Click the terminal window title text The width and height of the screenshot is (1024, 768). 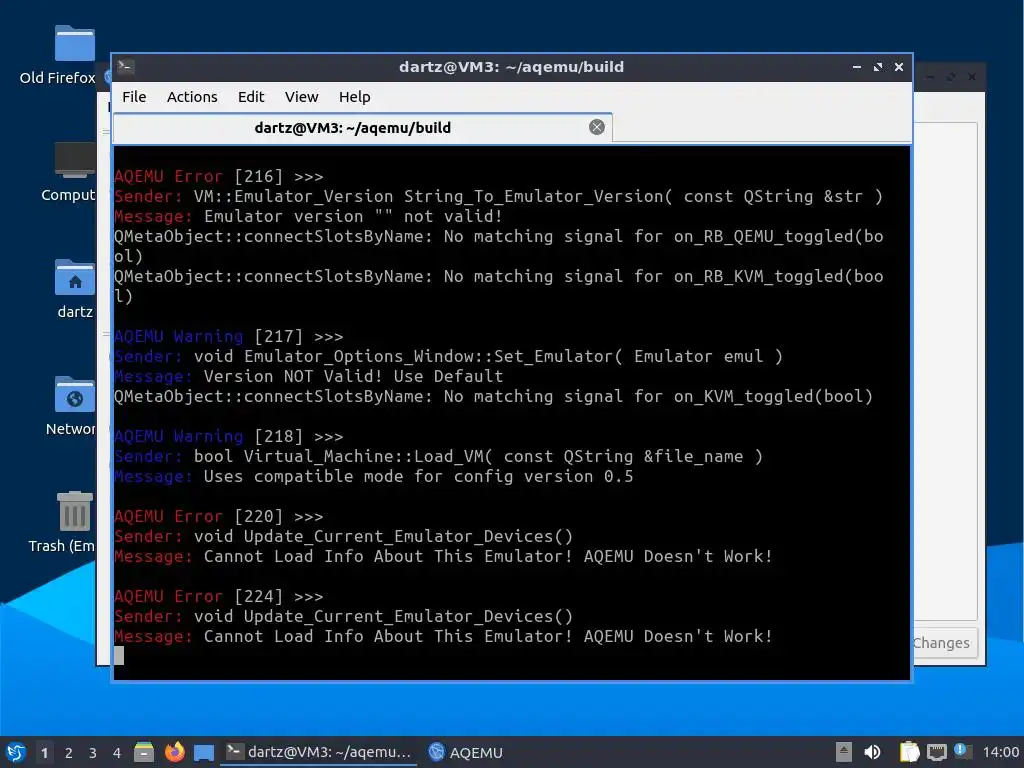(x=511, y=67)
